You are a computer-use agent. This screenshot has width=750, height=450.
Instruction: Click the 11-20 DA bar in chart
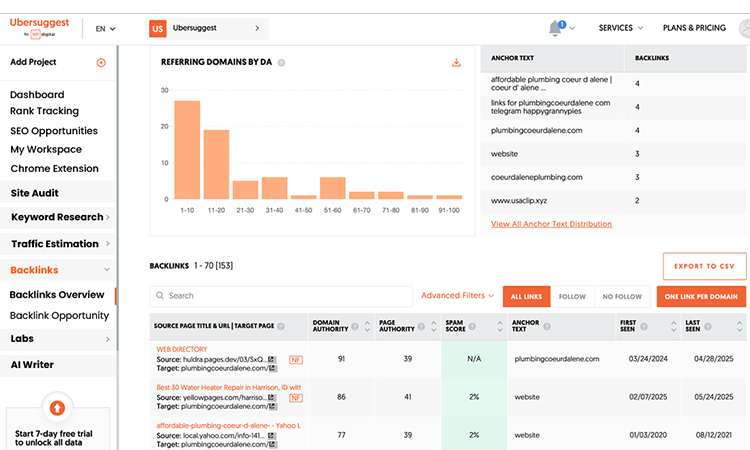click(x=216, y=165)
